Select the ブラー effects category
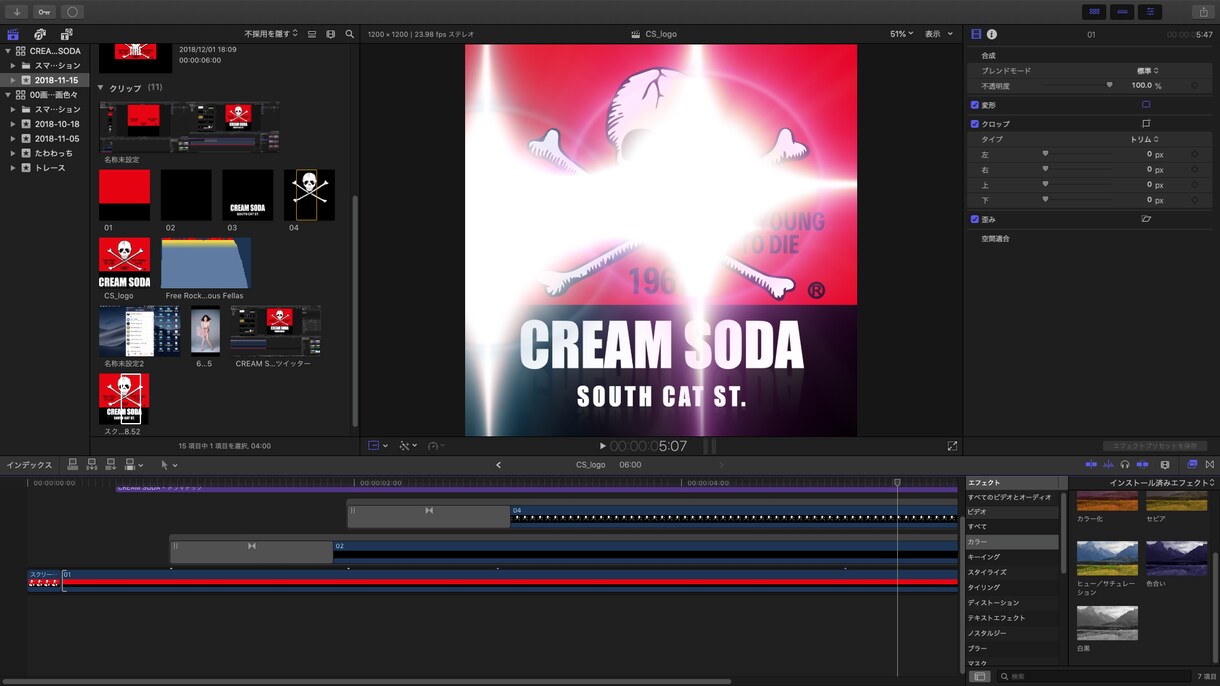 [1012, 648]
